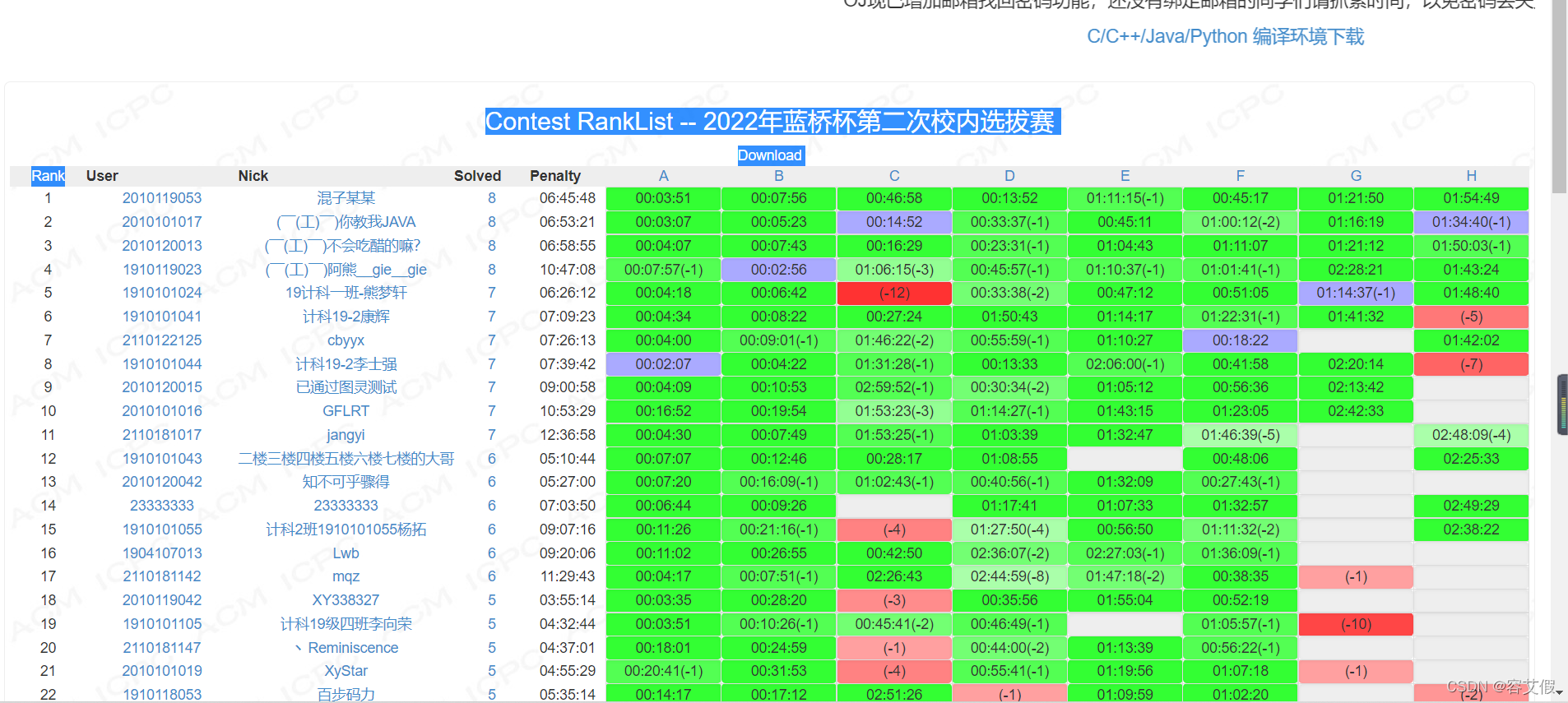
Task: Click the dark side widget at right edge
Action: coord(1562,405)
